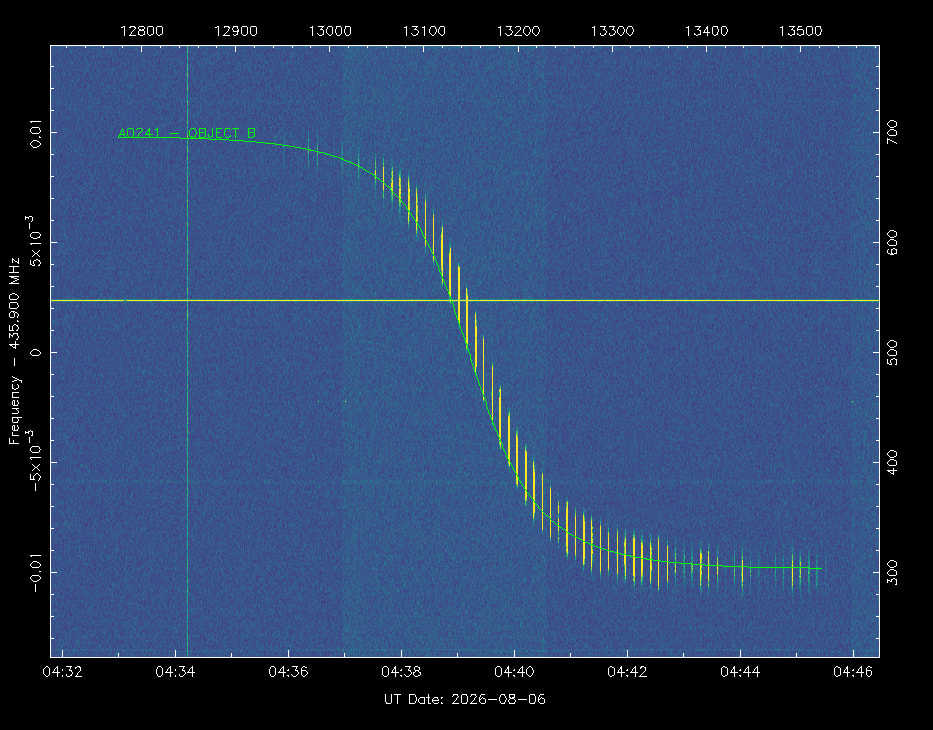Click the vertical green cursor line
This screenshot has width=933, height=730.
point(187,351)
